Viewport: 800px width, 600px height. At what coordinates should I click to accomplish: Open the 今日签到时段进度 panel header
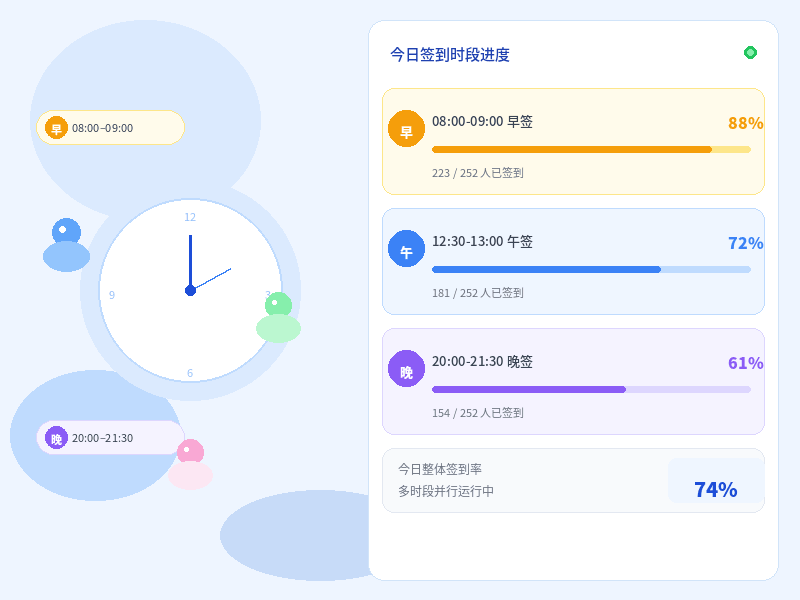[x=448, y=55]
